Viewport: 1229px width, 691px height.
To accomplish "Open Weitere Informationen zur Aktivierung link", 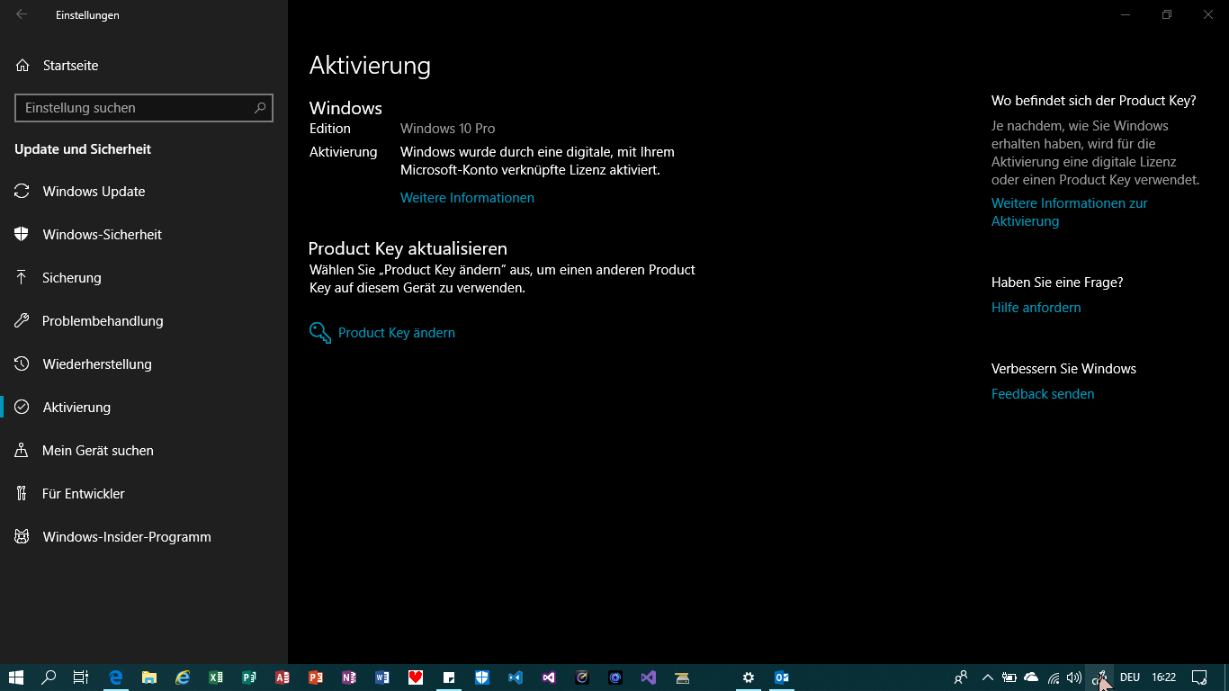I will (1069, 212).
